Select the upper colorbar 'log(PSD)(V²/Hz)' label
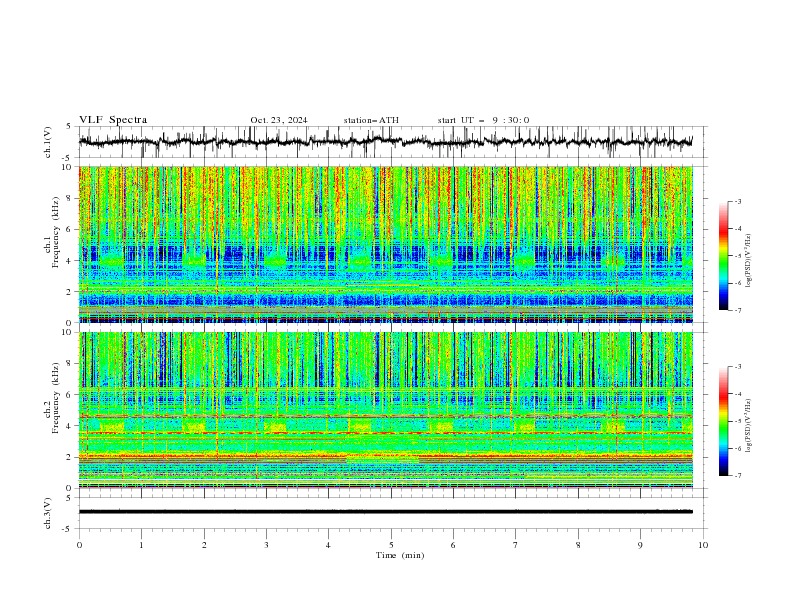Image resolution: width=792 pixels, height=612 pixels. 748,261
